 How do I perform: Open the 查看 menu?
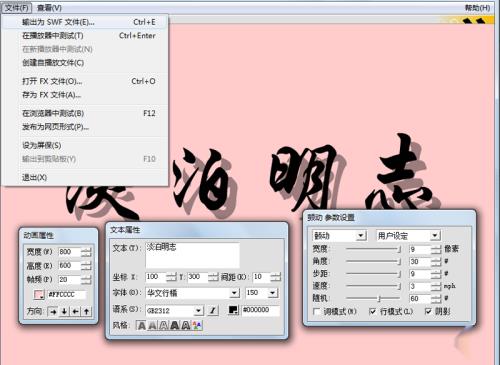pos(49,8)
